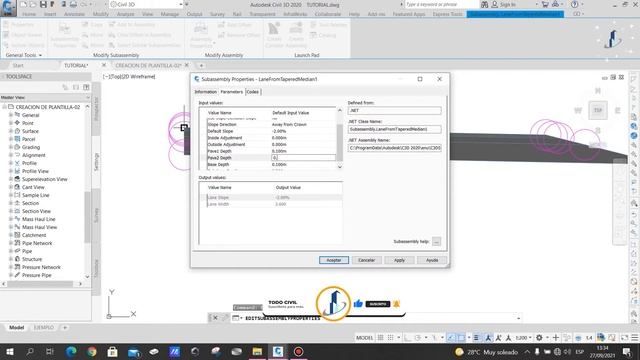Image resolution: width=640 pixels, height=360 pixels.
Task: Click the Plot printer icon in quick access toolbar
Action: 73,4
